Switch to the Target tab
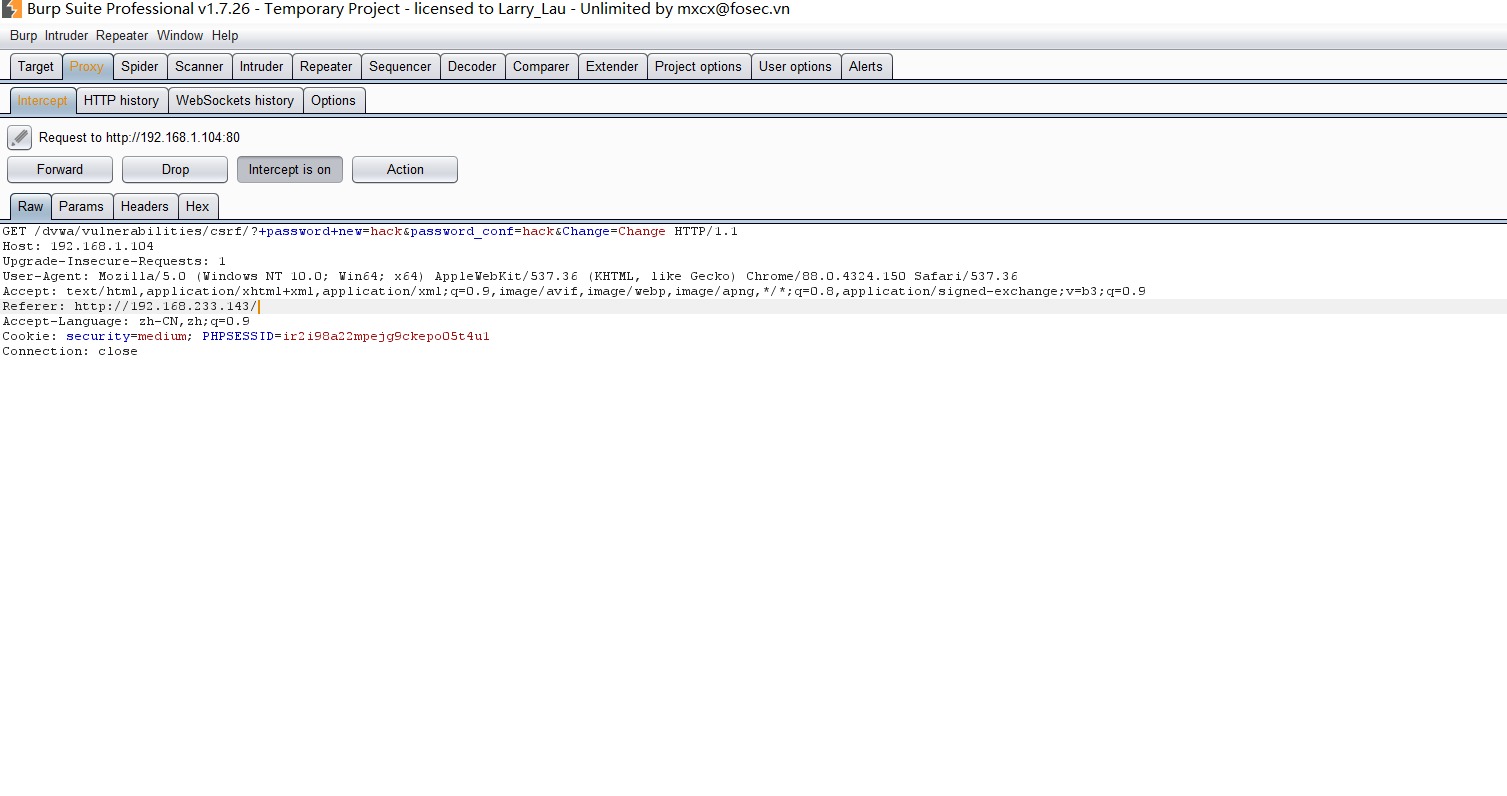This screenshot has height=796, width=1507. [36, 67]
